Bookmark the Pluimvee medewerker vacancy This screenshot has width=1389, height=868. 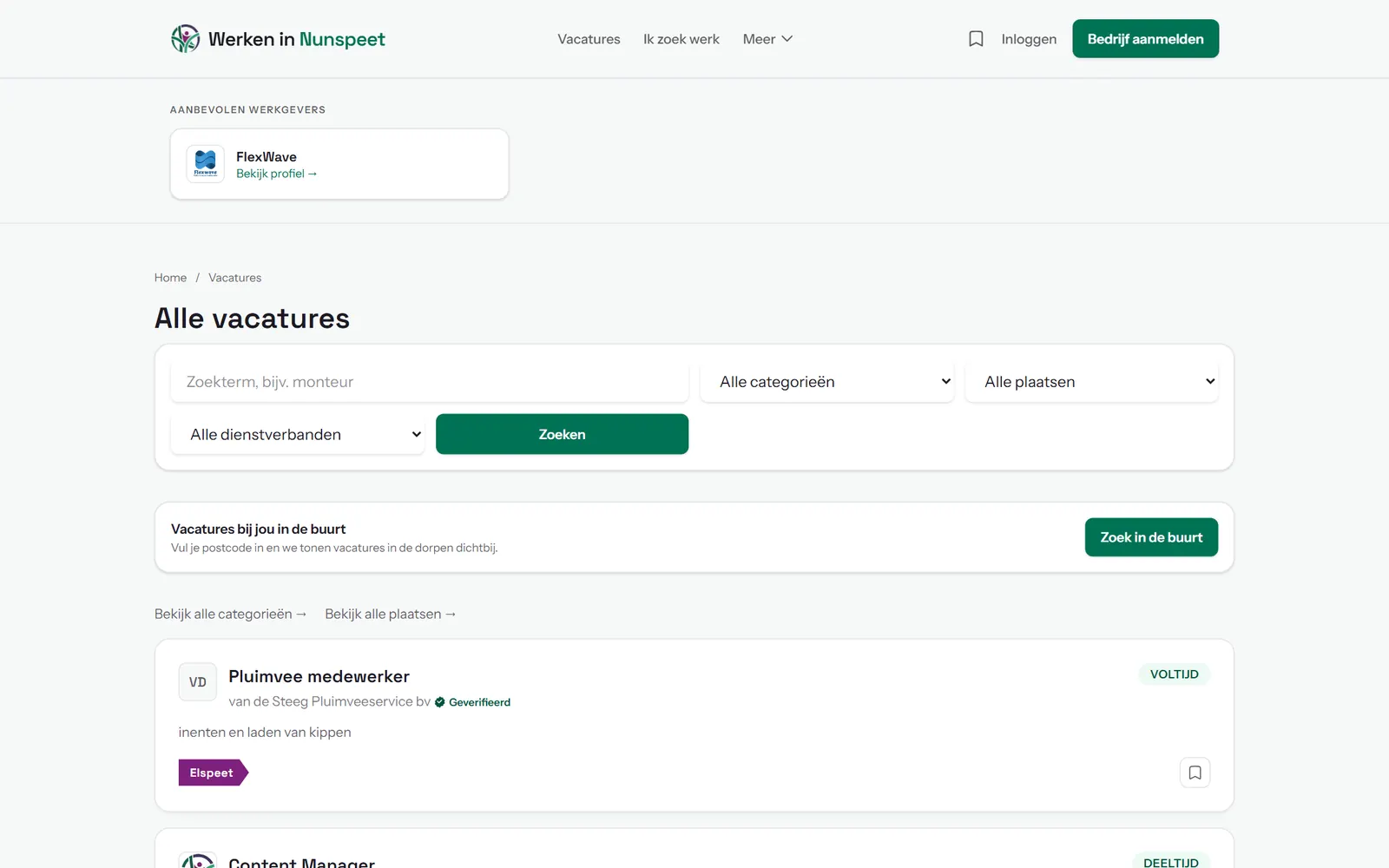coord(1195,773)
